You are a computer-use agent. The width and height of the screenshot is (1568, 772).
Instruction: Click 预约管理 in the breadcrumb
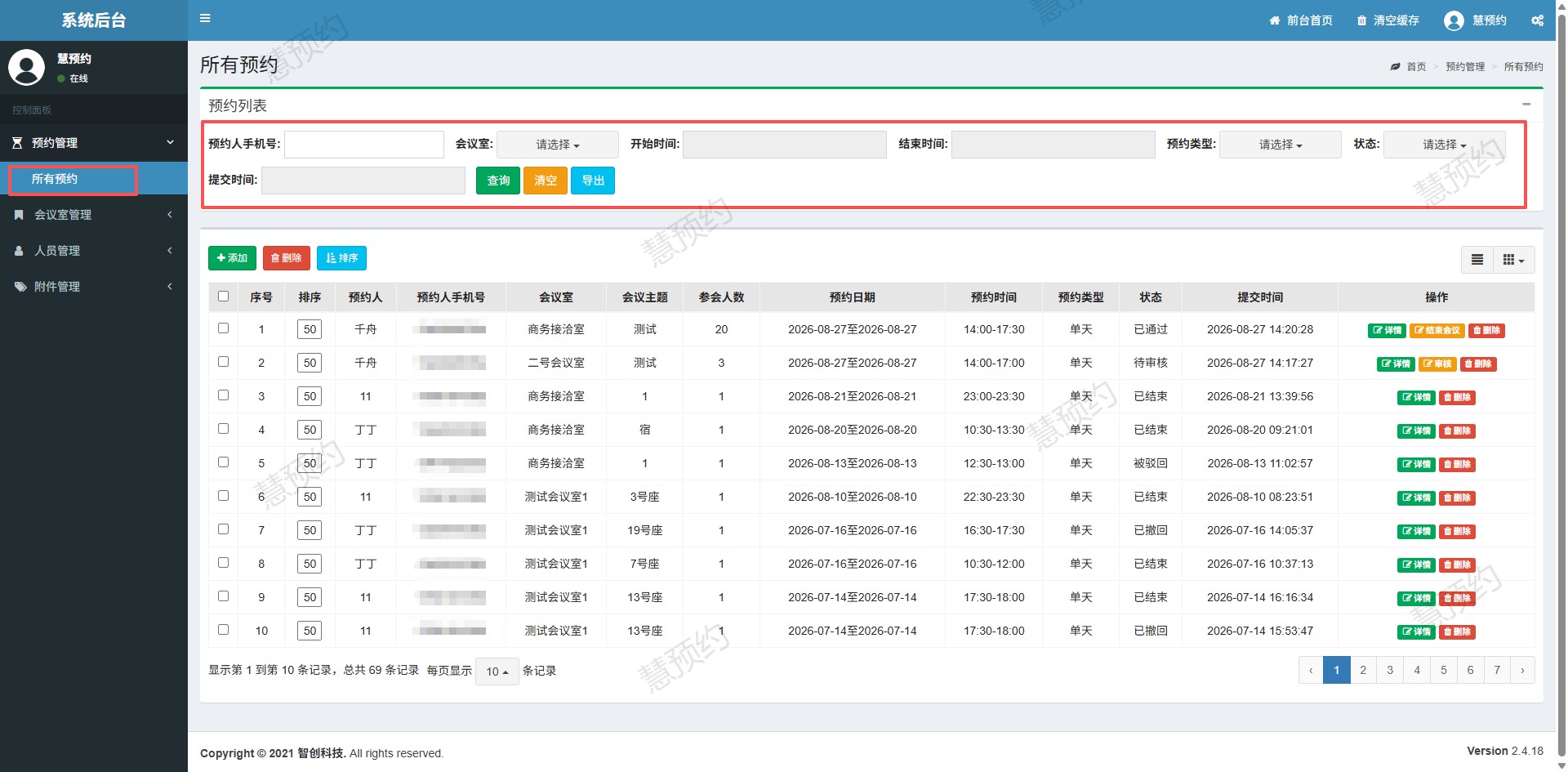(x=1465, y=67)
